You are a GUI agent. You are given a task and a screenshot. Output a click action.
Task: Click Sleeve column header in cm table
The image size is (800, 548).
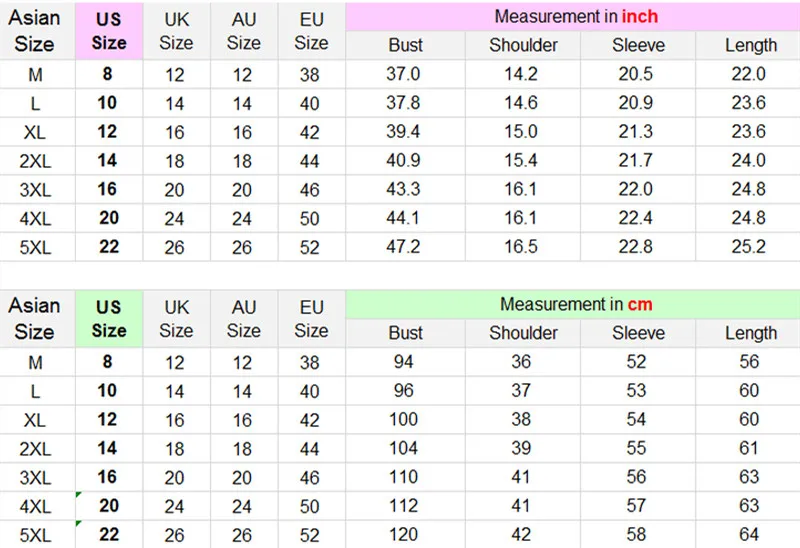click(638, 333)
